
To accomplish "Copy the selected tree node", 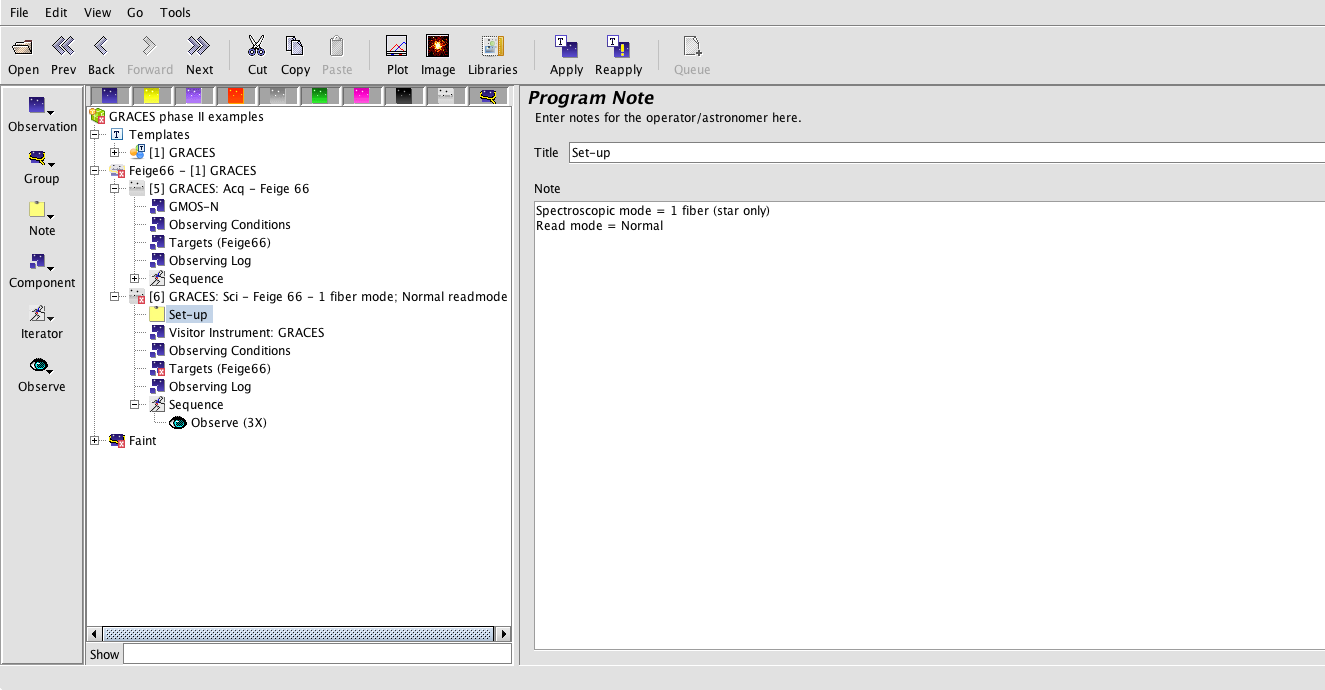I will [295, 55].
